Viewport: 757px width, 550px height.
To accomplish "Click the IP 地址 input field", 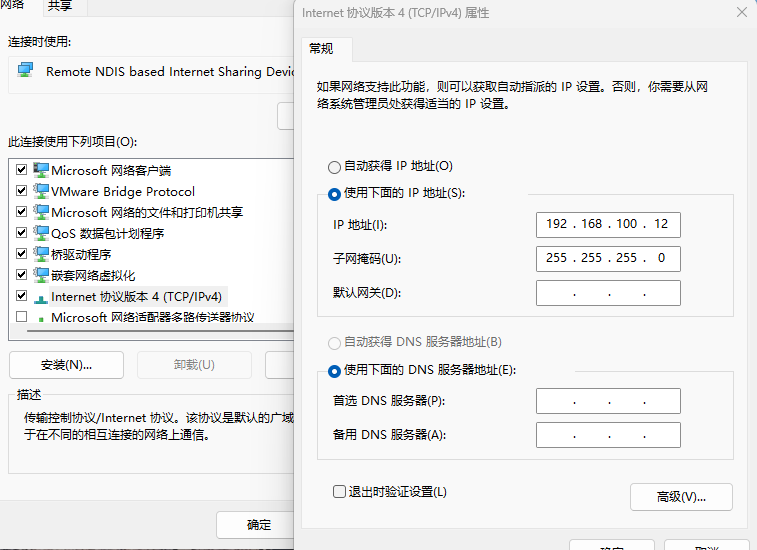I will pyautogui.click(x=608, y=225).
